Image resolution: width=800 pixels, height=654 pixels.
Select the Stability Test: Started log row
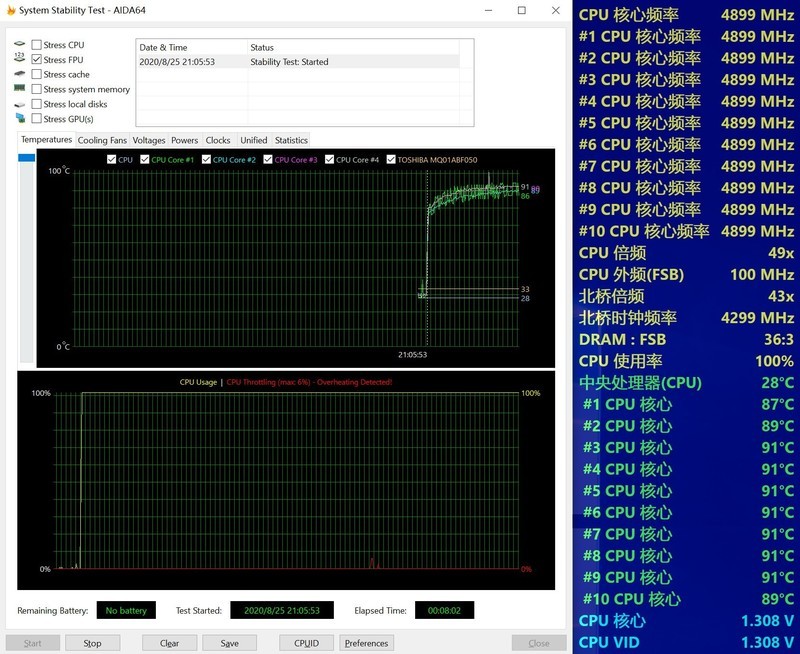tap(300, 62)
